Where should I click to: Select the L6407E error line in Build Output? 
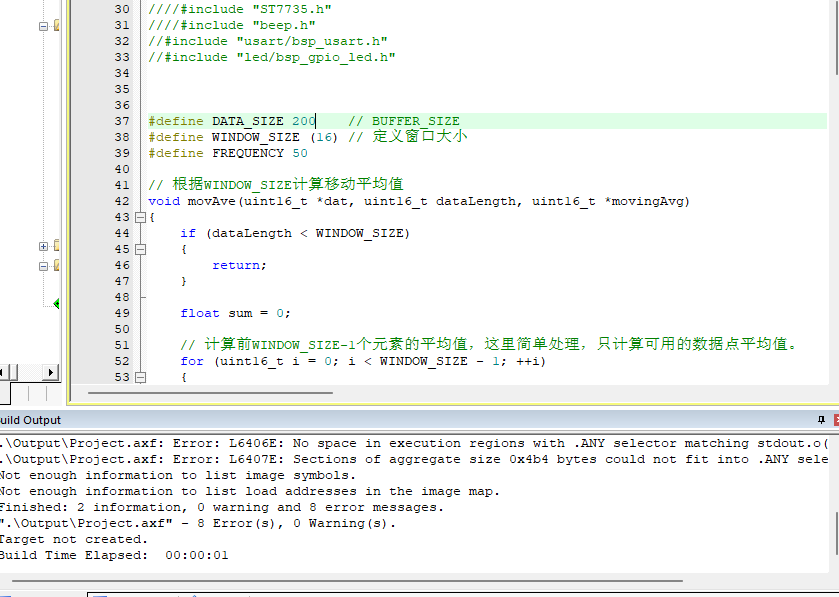point(414,460)
